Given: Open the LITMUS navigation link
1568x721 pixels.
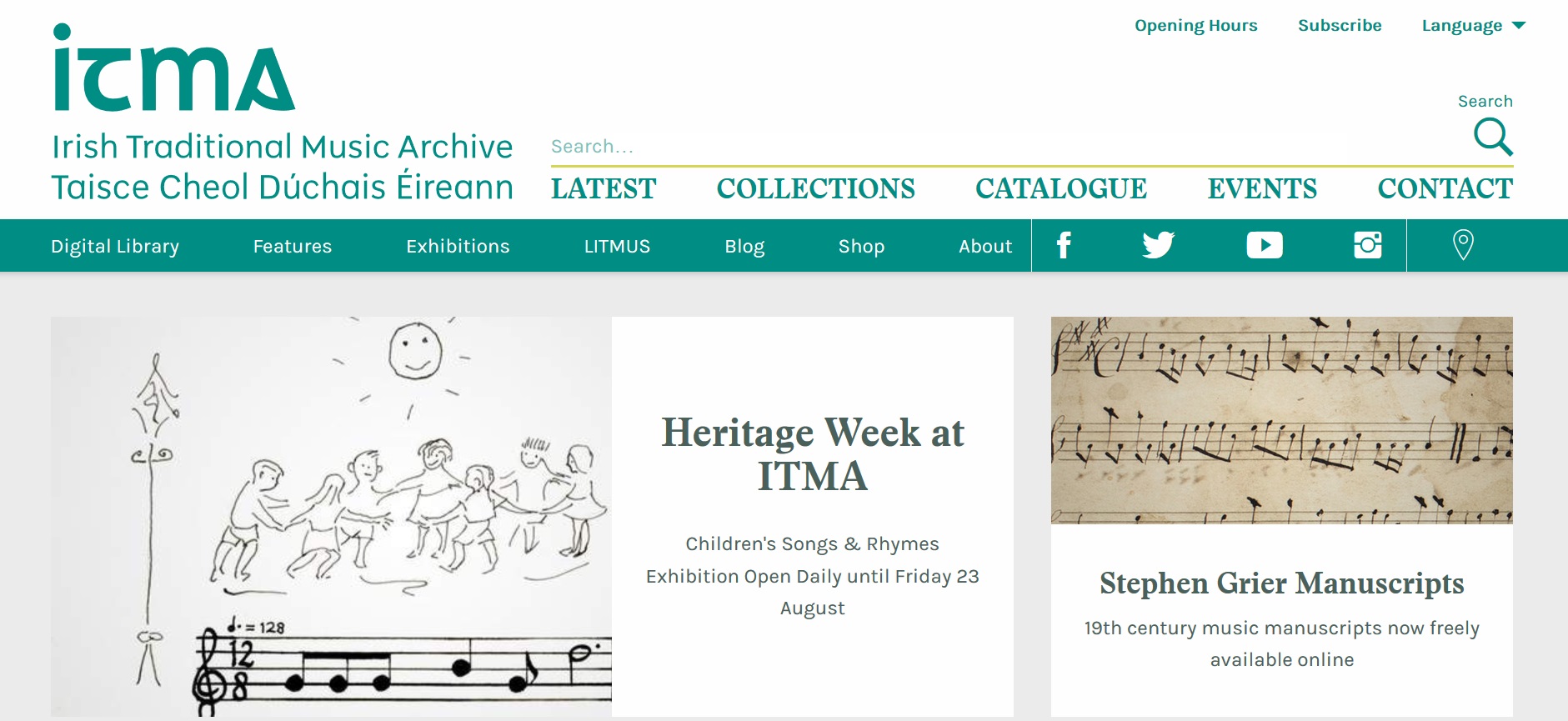Looking at the screenshot, I should [617, 247].
